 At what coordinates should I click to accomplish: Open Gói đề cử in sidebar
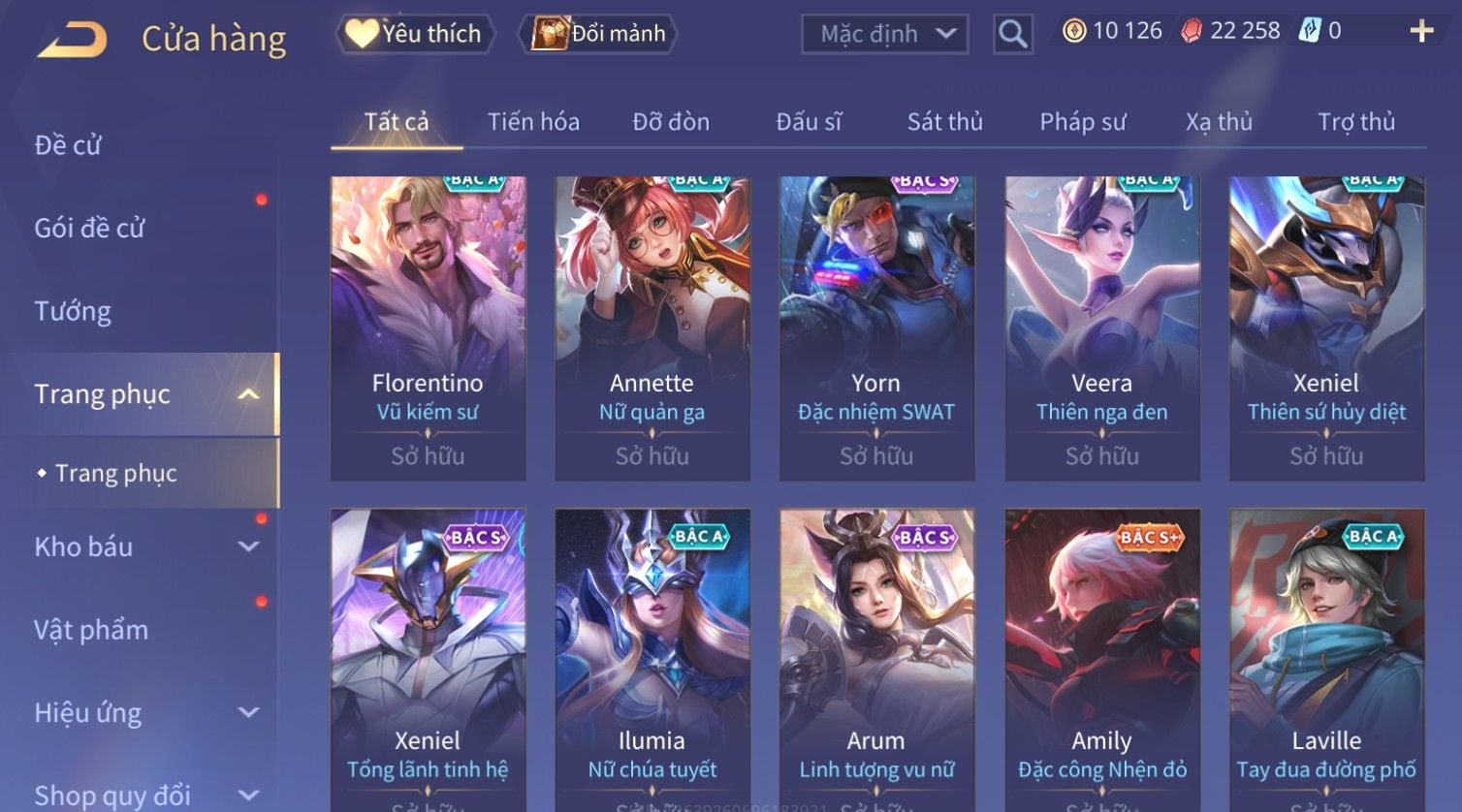pyautogui.click(x=89, y=228)
